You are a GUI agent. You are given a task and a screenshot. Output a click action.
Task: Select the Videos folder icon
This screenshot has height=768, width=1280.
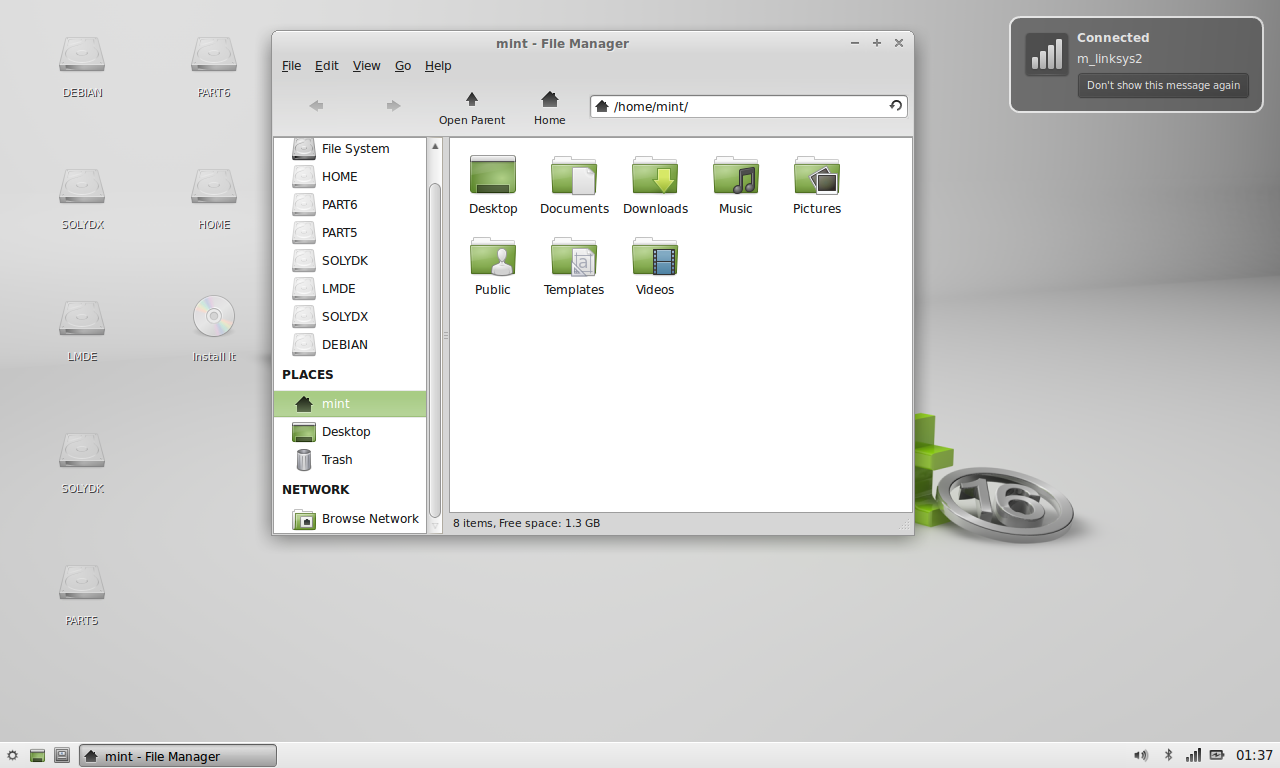click(x=655, y=258)
